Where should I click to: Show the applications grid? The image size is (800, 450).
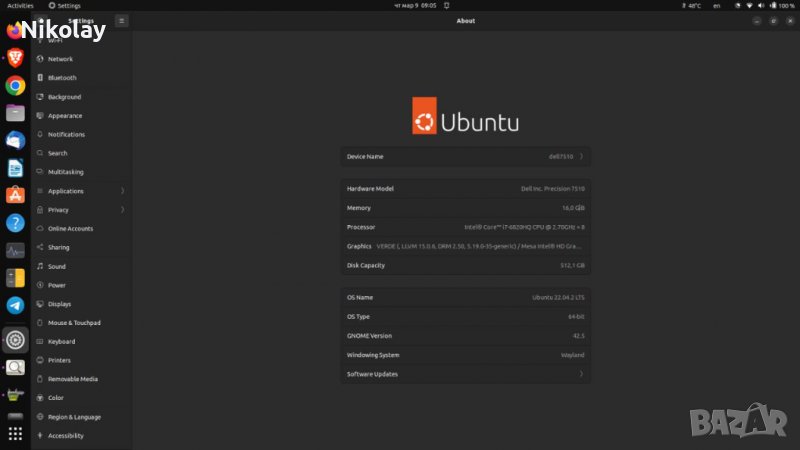point(15,434)
